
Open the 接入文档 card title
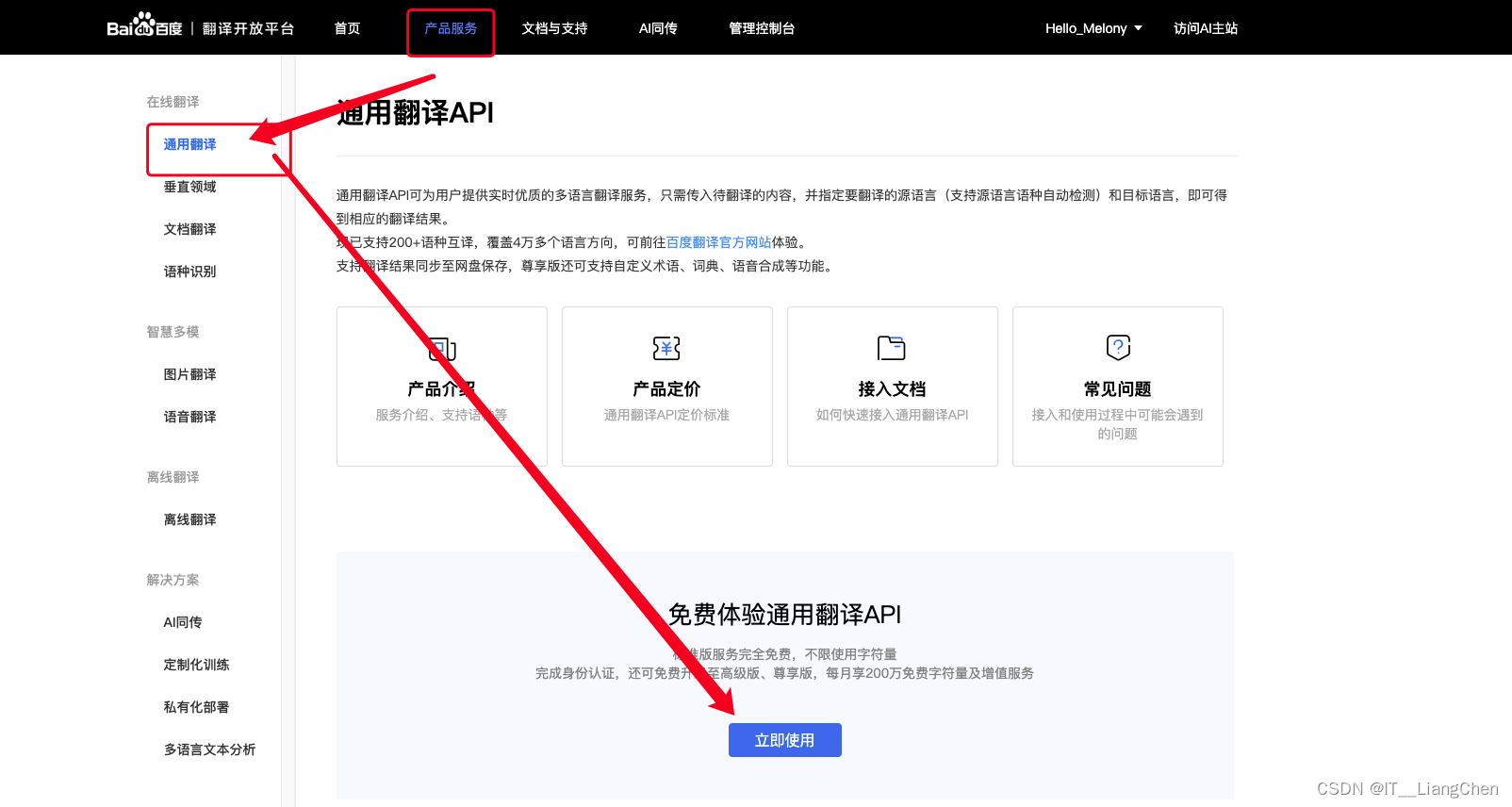coord(892,389)
